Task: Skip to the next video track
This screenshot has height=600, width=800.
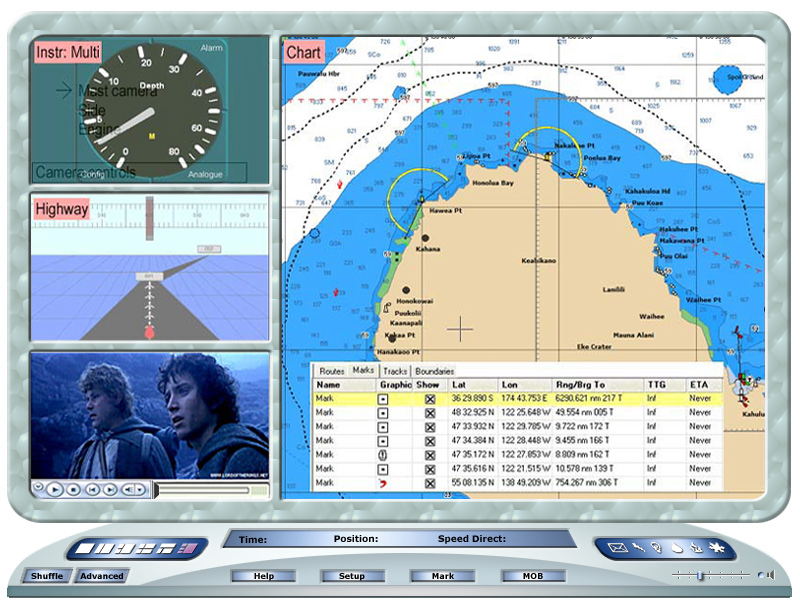Action: point(109,490)
